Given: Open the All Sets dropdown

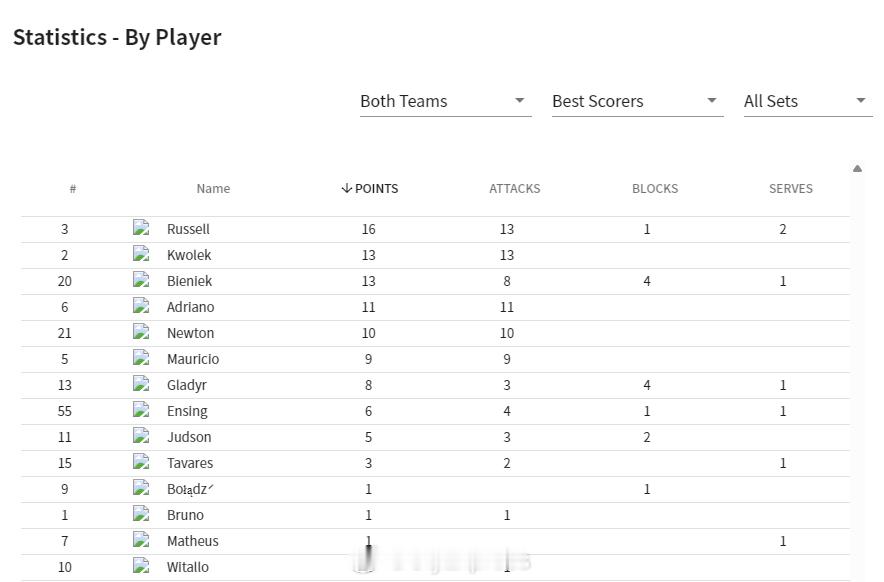Looking at the screenshot, I should (806, 101).
